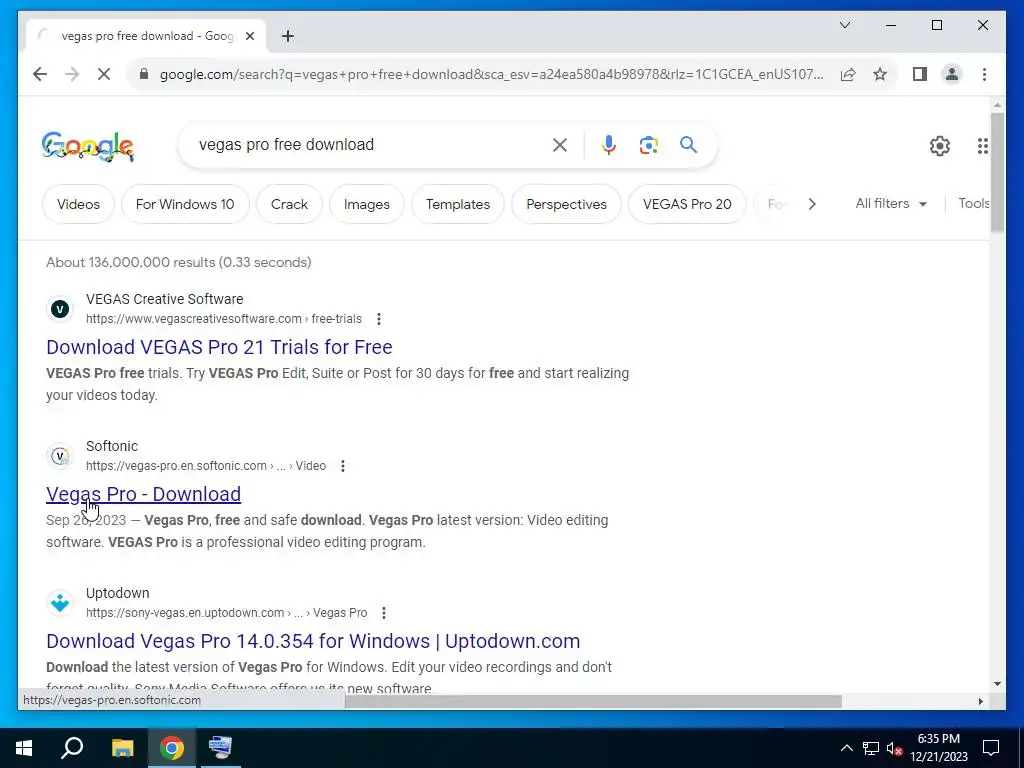
Task: Show more filter chips with right chevron
Action: click(812, 204)
